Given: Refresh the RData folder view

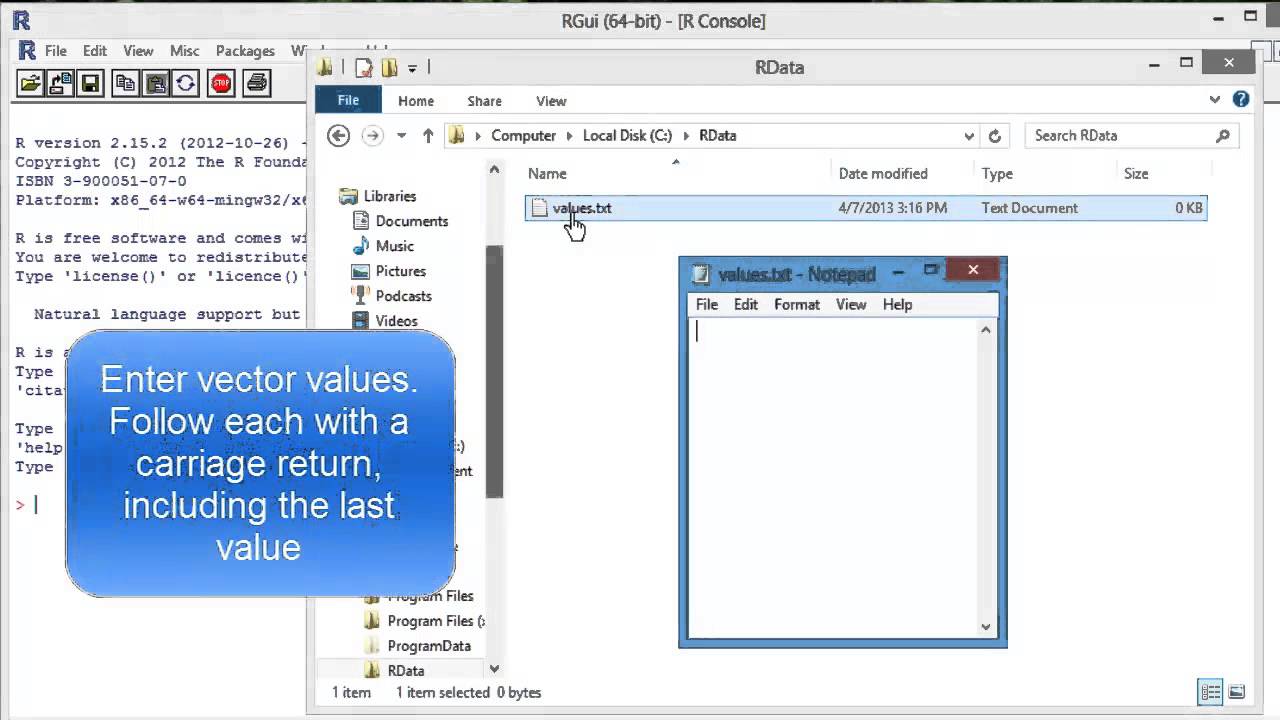Looking at the screenshot, I should coord(995,135).
